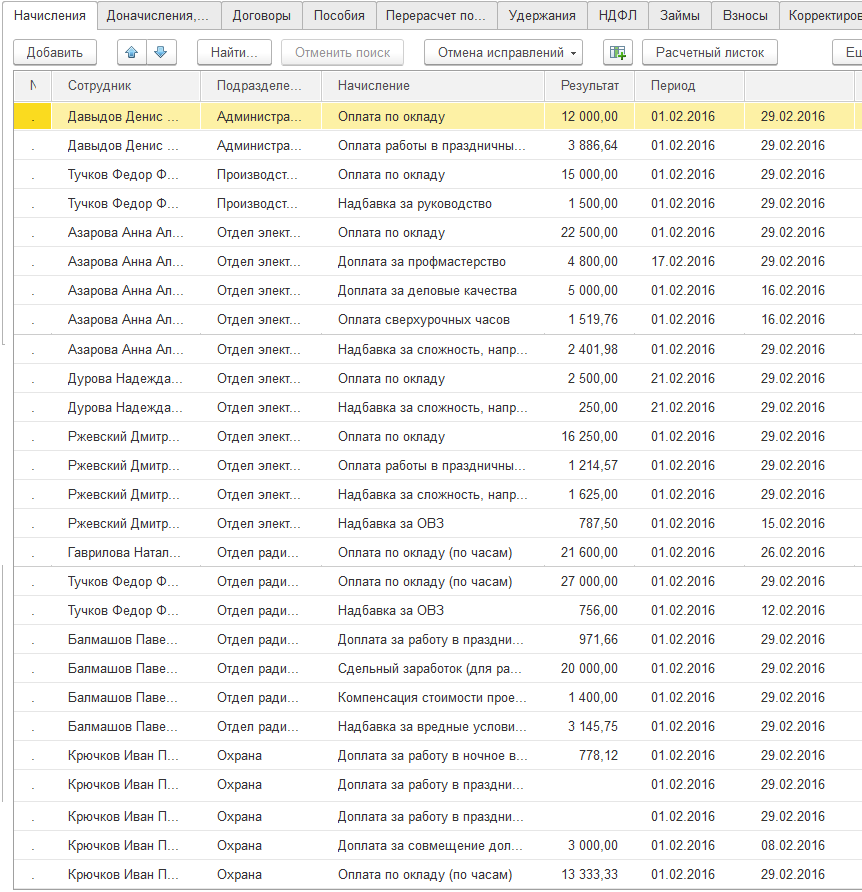The width and height of the screenshot is (862, 892).
Task: Switch to the Займы tab
Action: tap(680, 16)
